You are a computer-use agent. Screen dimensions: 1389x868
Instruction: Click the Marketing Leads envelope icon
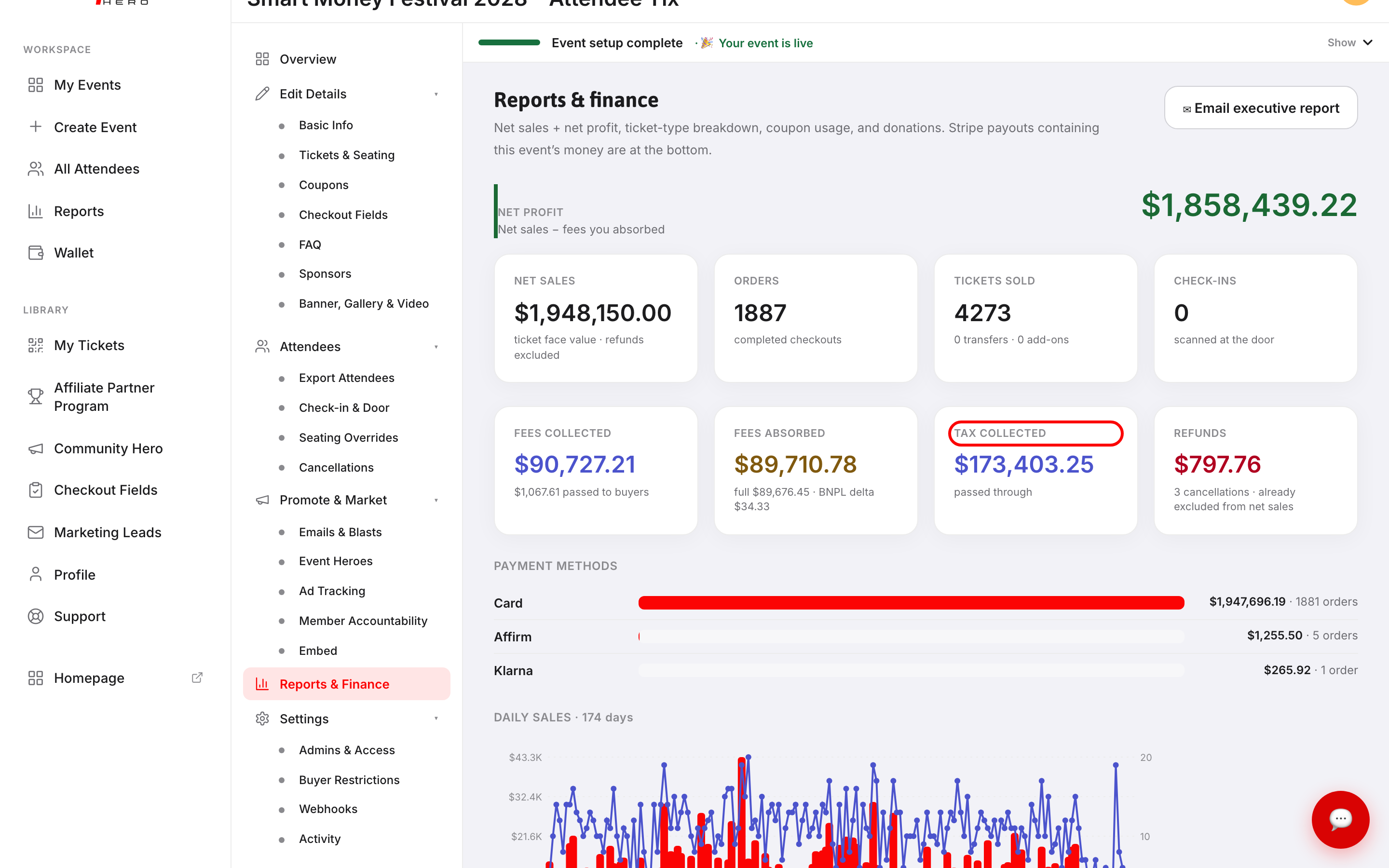[x=36, y=532]
